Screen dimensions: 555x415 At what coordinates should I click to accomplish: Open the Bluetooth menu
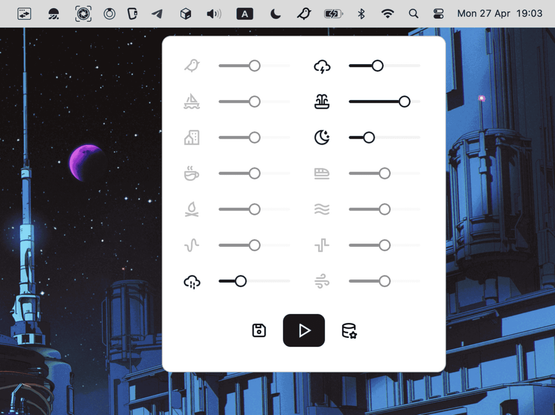(361, 14)
